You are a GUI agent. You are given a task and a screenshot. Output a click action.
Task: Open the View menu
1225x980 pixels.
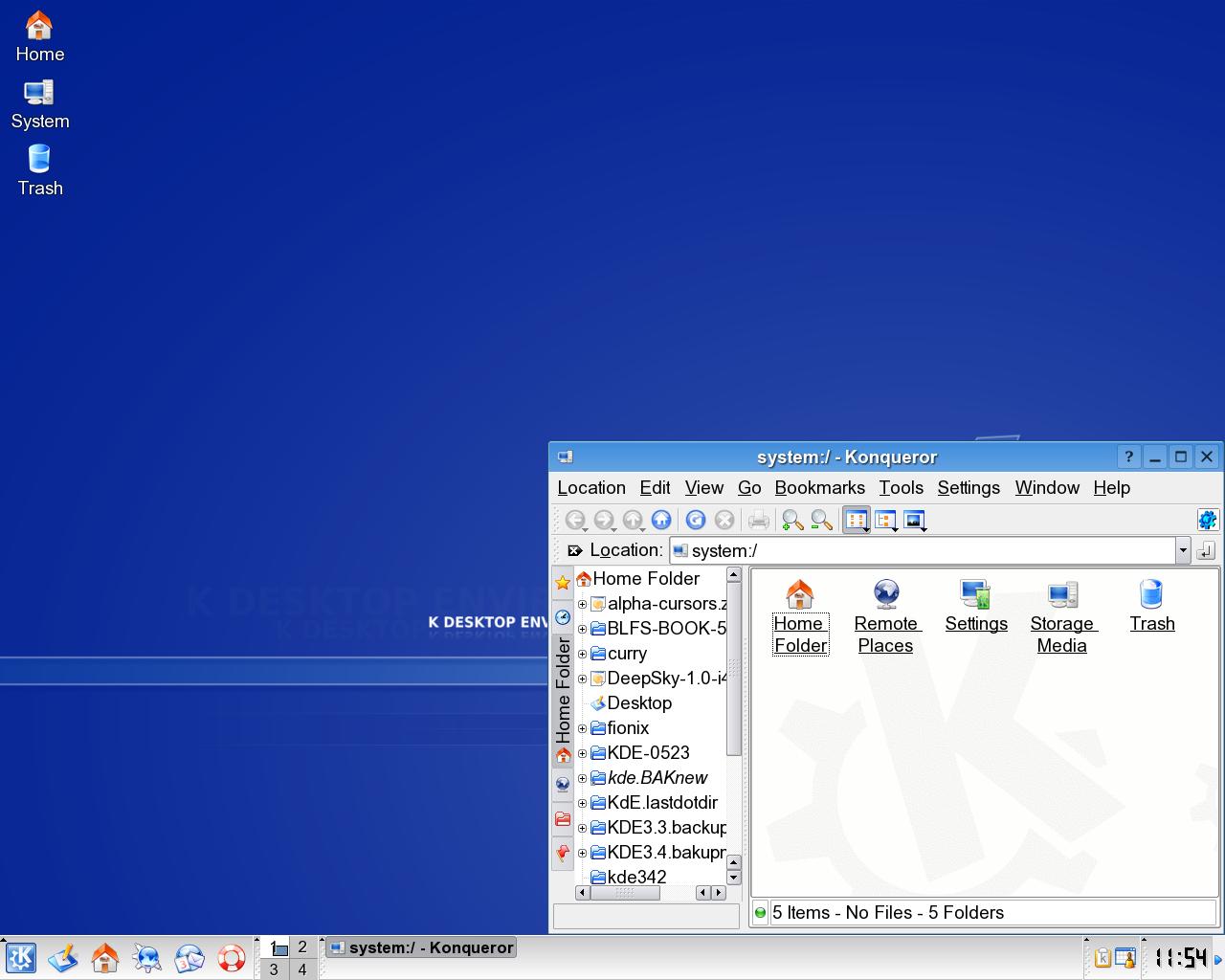click(703, 488)
